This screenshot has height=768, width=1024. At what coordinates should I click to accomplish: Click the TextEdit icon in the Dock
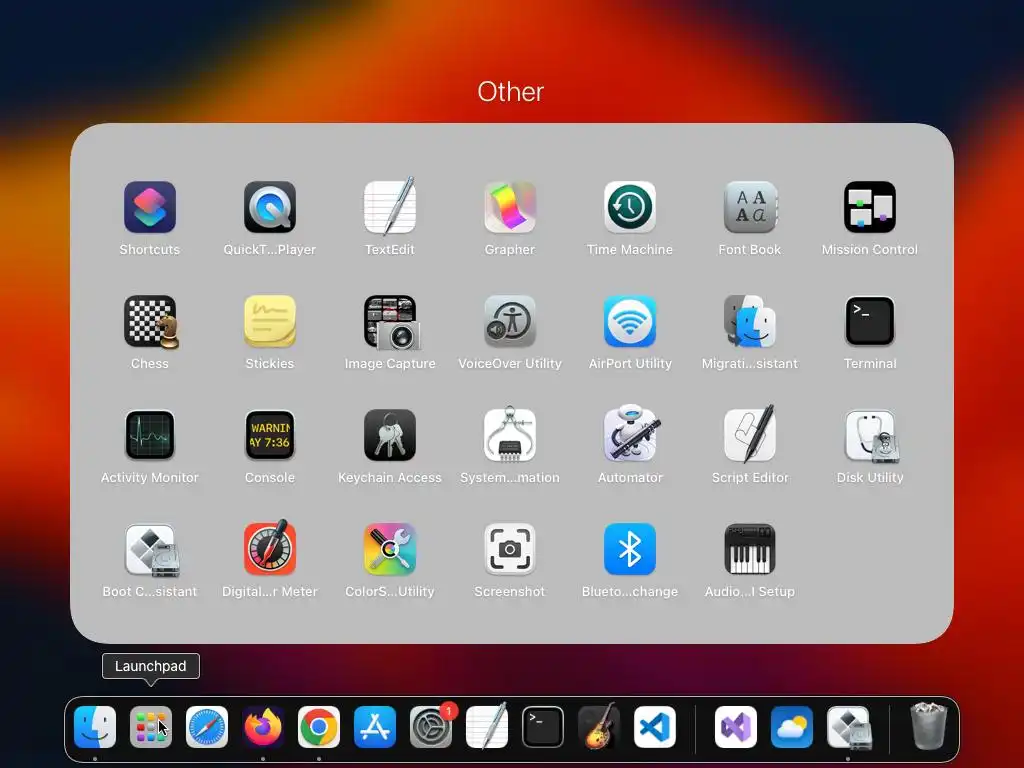tap(487, 726)
